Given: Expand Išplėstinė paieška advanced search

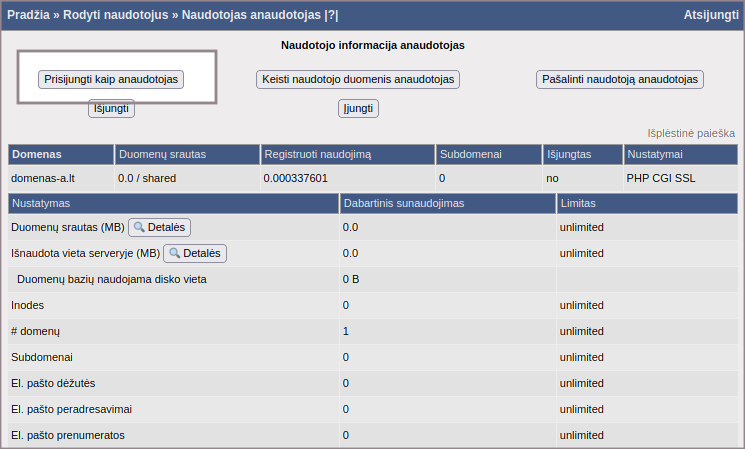Looking at the screenshot, I should pos(691,133).
